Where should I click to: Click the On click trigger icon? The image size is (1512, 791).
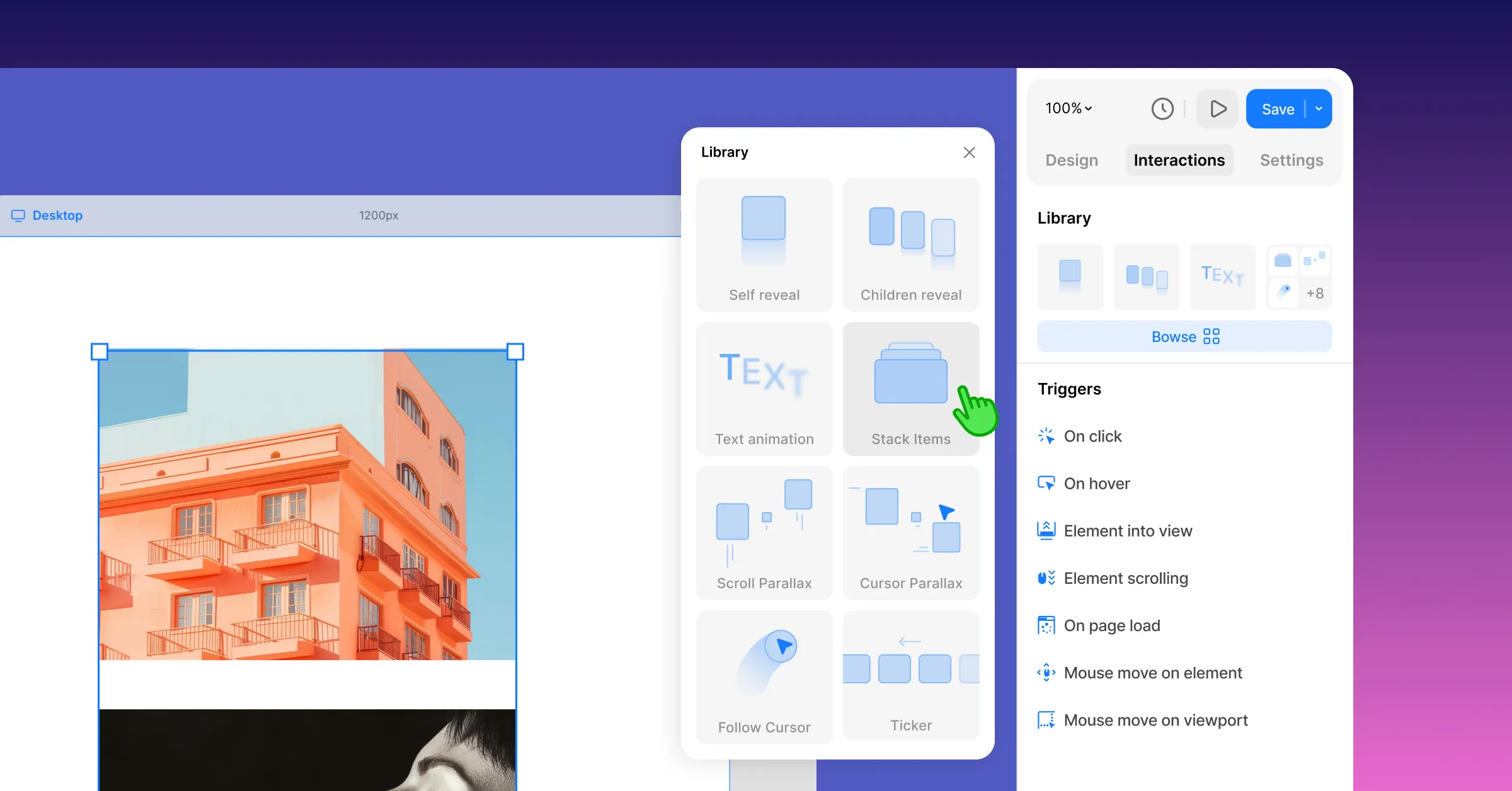(1046, 436)
